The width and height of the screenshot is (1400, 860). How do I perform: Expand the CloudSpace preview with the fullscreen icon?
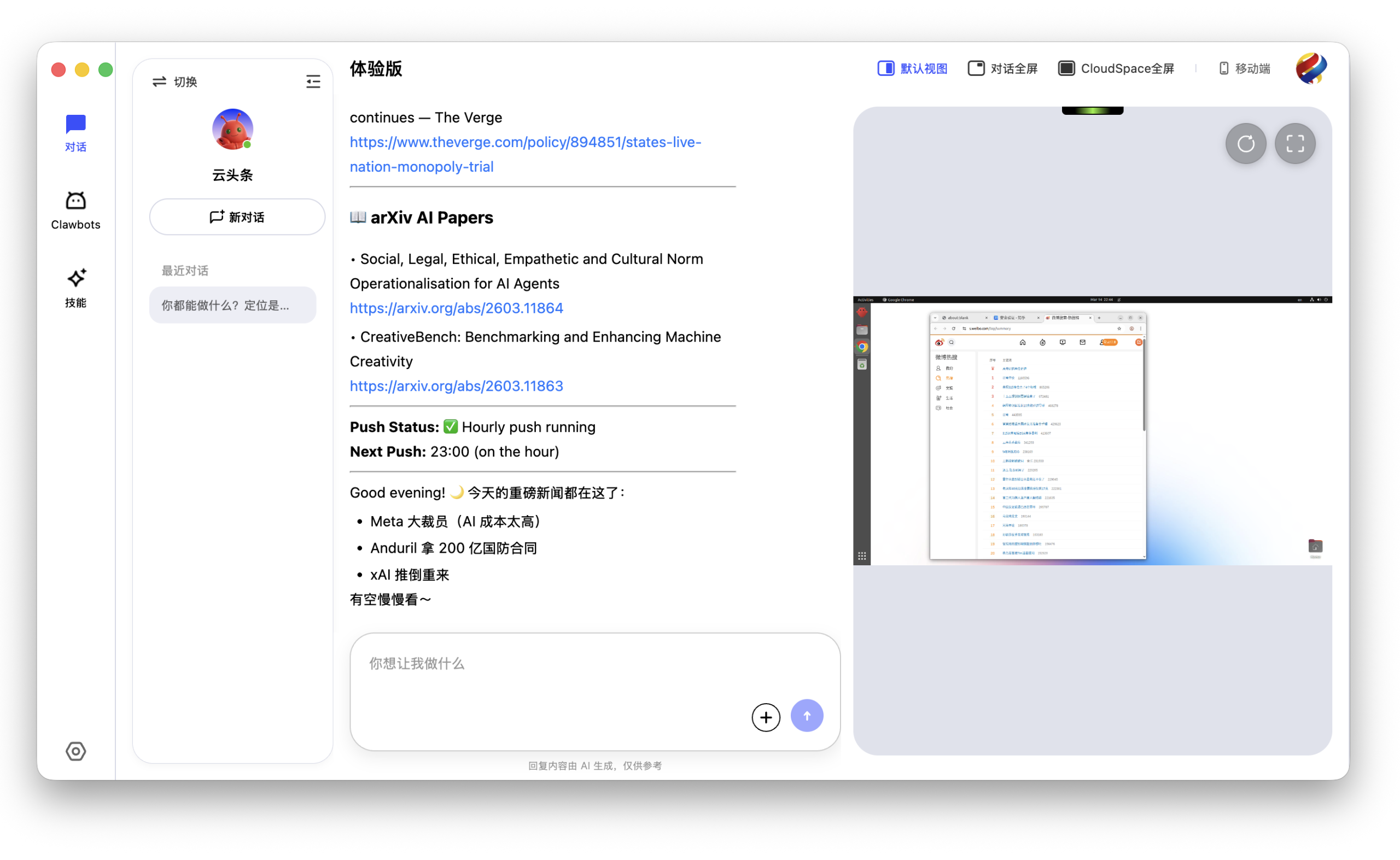1294,143
